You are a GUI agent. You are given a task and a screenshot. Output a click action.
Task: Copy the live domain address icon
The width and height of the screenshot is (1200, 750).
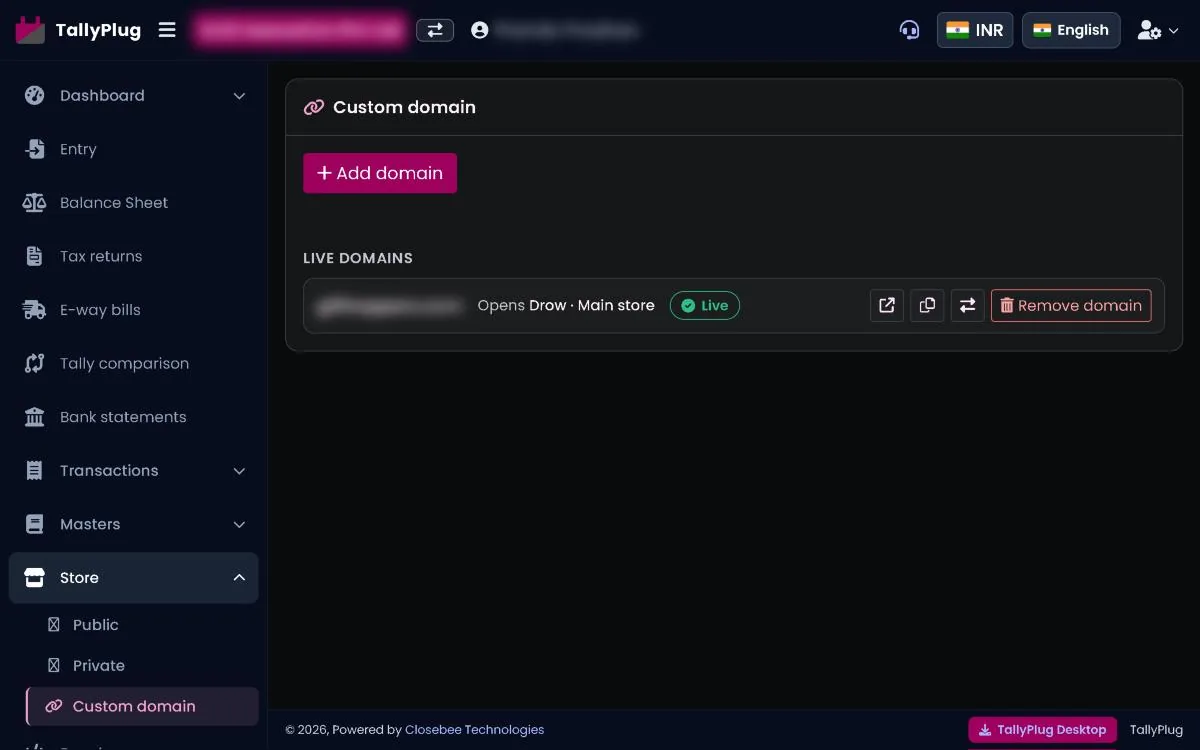(927, 305)
